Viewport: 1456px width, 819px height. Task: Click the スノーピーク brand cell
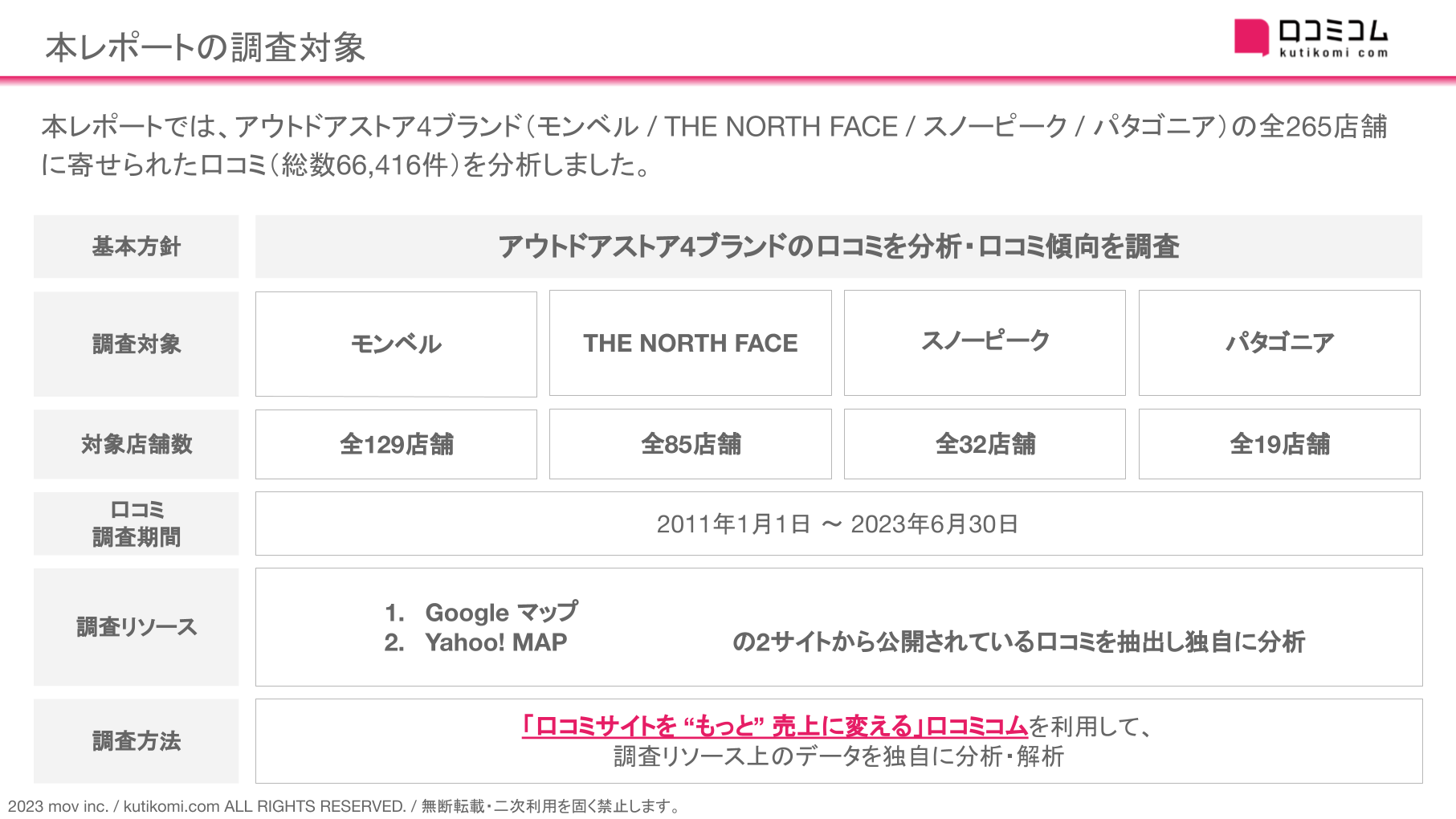pos(985,341)
